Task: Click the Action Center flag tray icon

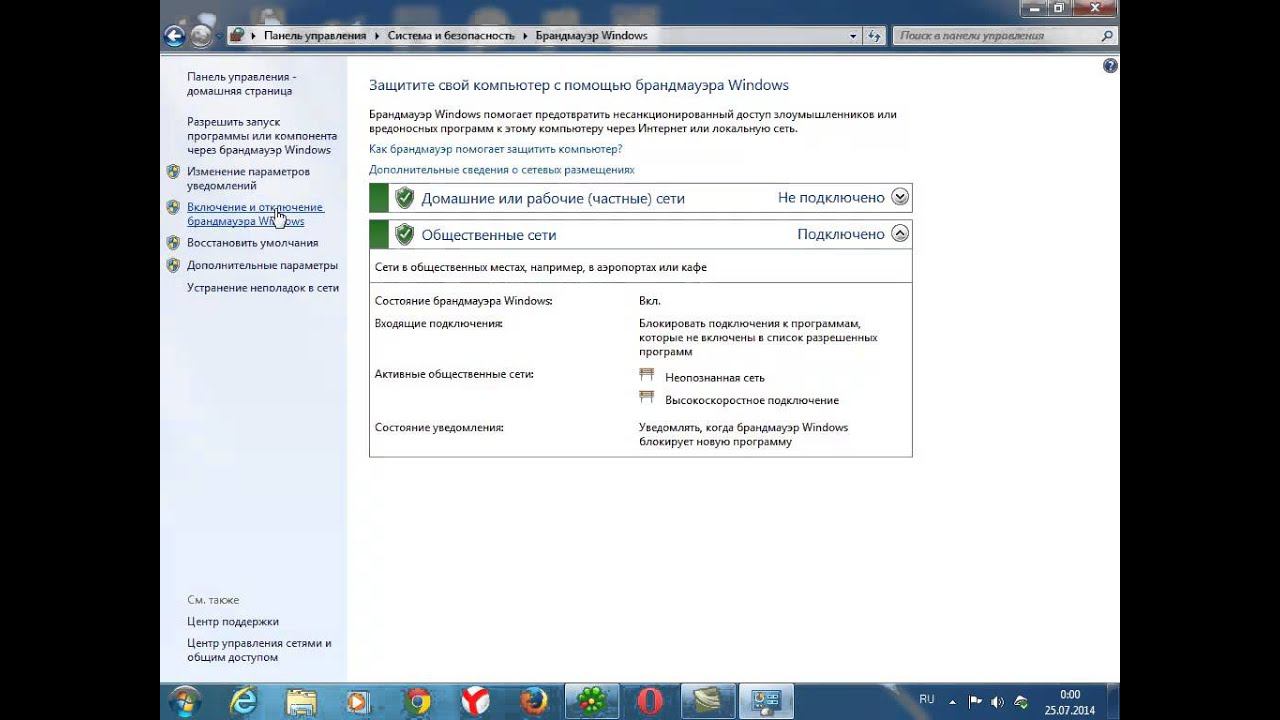Action: click(975, 702)
